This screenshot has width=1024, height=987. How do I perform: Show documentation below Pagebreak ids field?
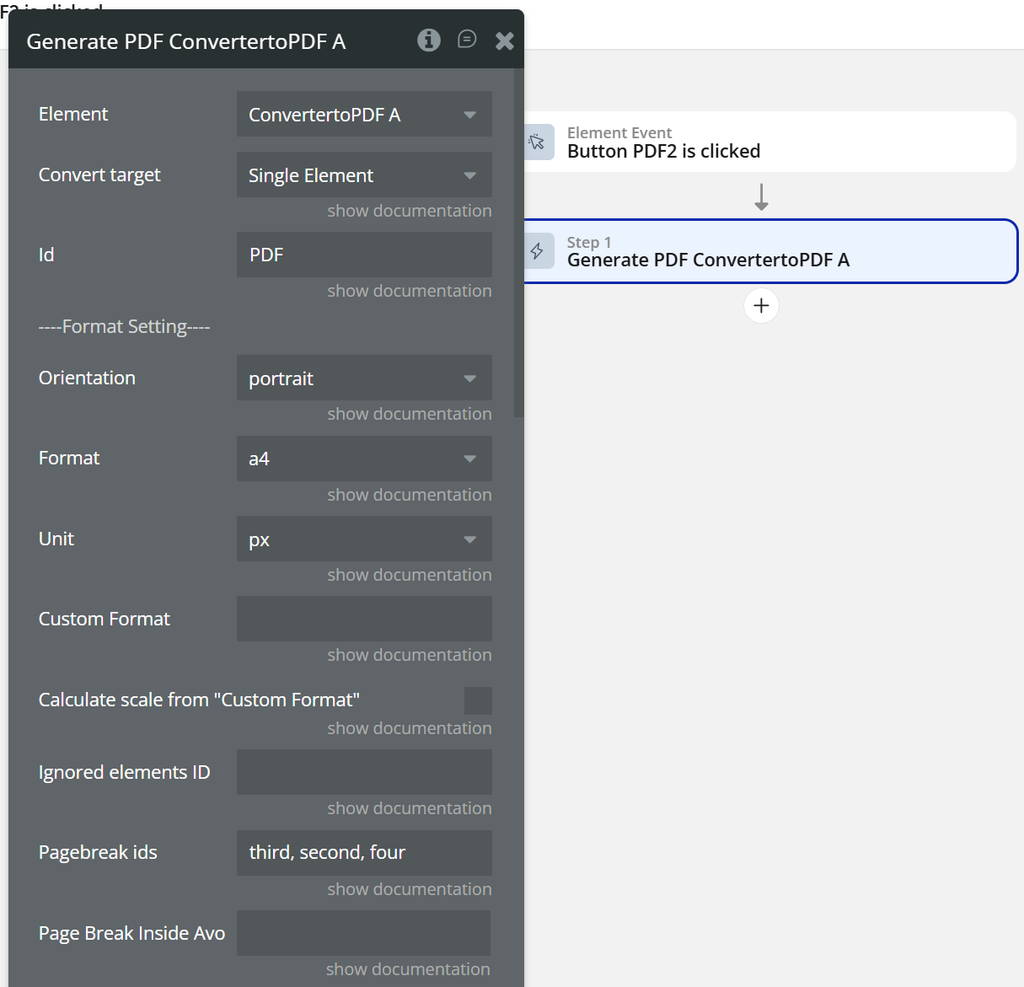[x=409, y=889]
